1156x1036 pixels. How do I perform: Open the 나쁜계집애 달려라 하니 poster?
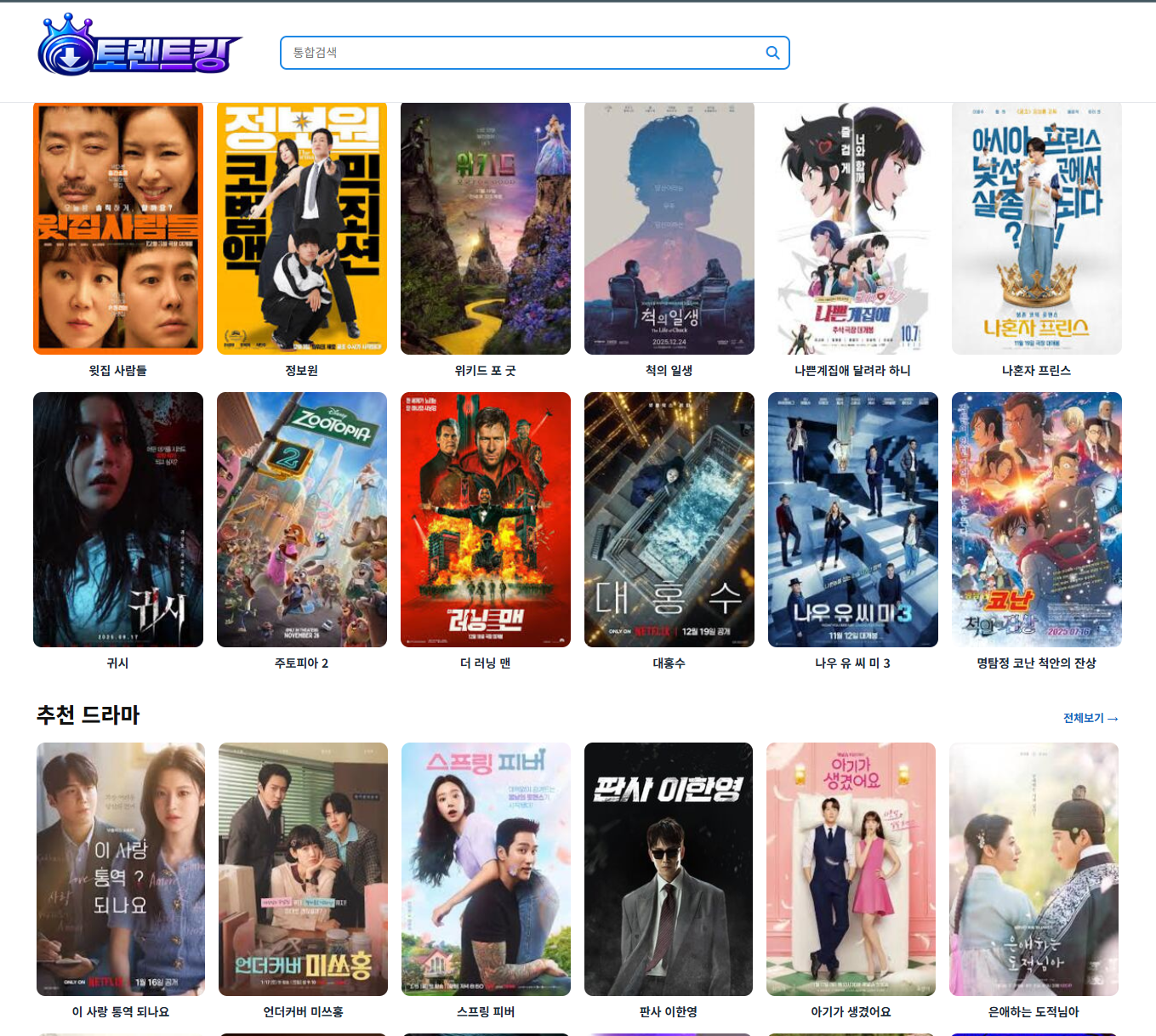click(x=853, y=228)
